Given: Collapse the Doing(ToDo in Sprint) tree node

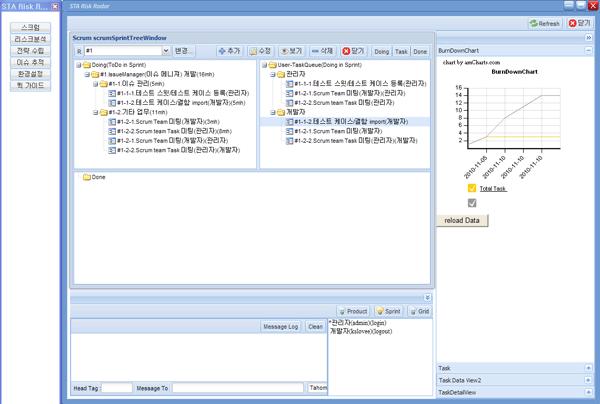Looking at the screenshot, I should (79, 66).
